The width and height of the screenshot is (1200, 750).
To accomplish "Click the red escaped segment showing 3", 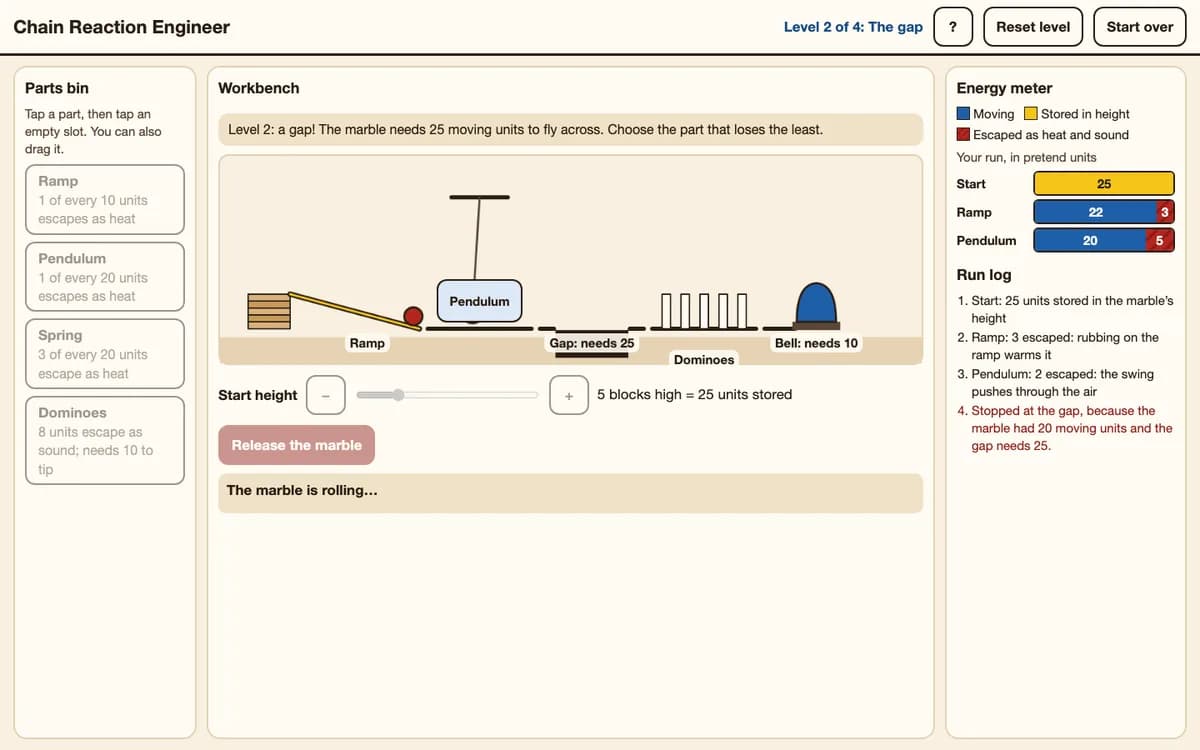I will [x=1165, y=212].
